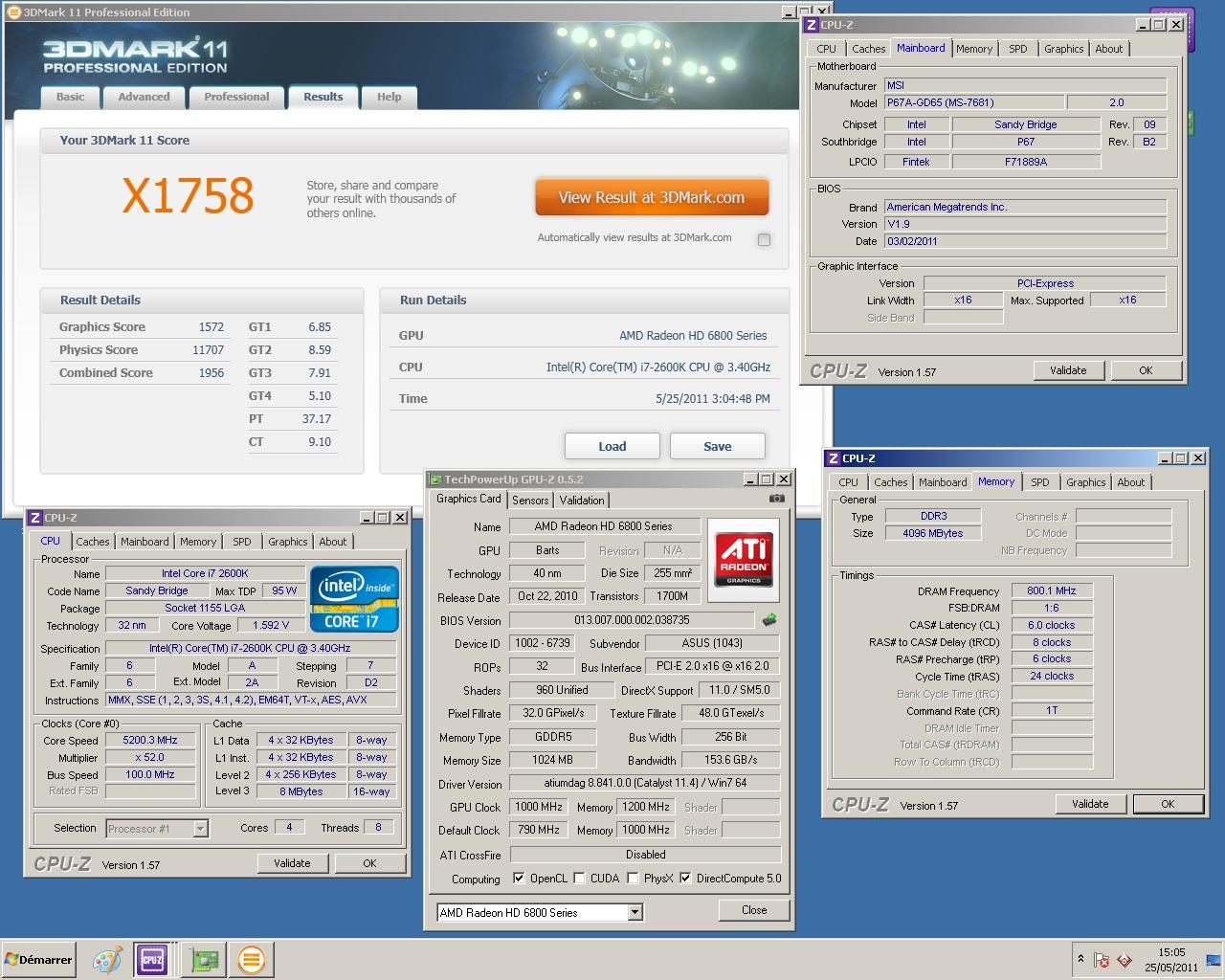Click the red diamond tray icon
Viewport: 1225px width, 980px height.
[x=1125, y=960]
